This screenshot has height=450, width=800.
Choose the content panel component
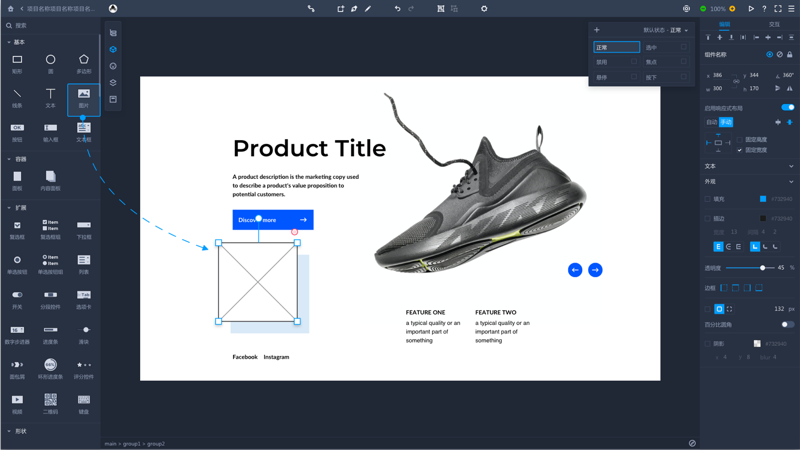[x=50, y=177]
